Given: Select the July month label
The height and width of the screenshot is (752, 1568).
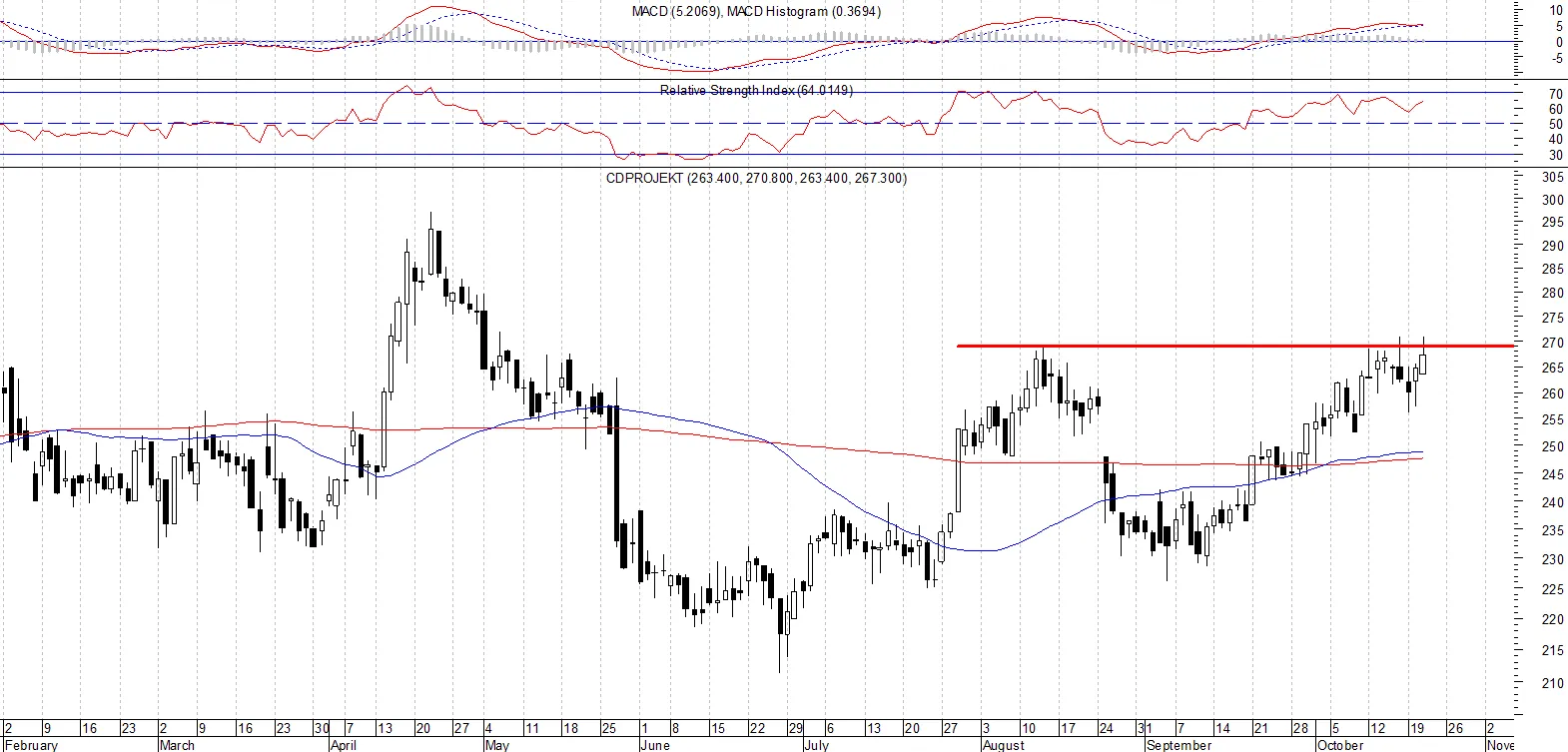Looking at the screenshot, I should point(816,745).
